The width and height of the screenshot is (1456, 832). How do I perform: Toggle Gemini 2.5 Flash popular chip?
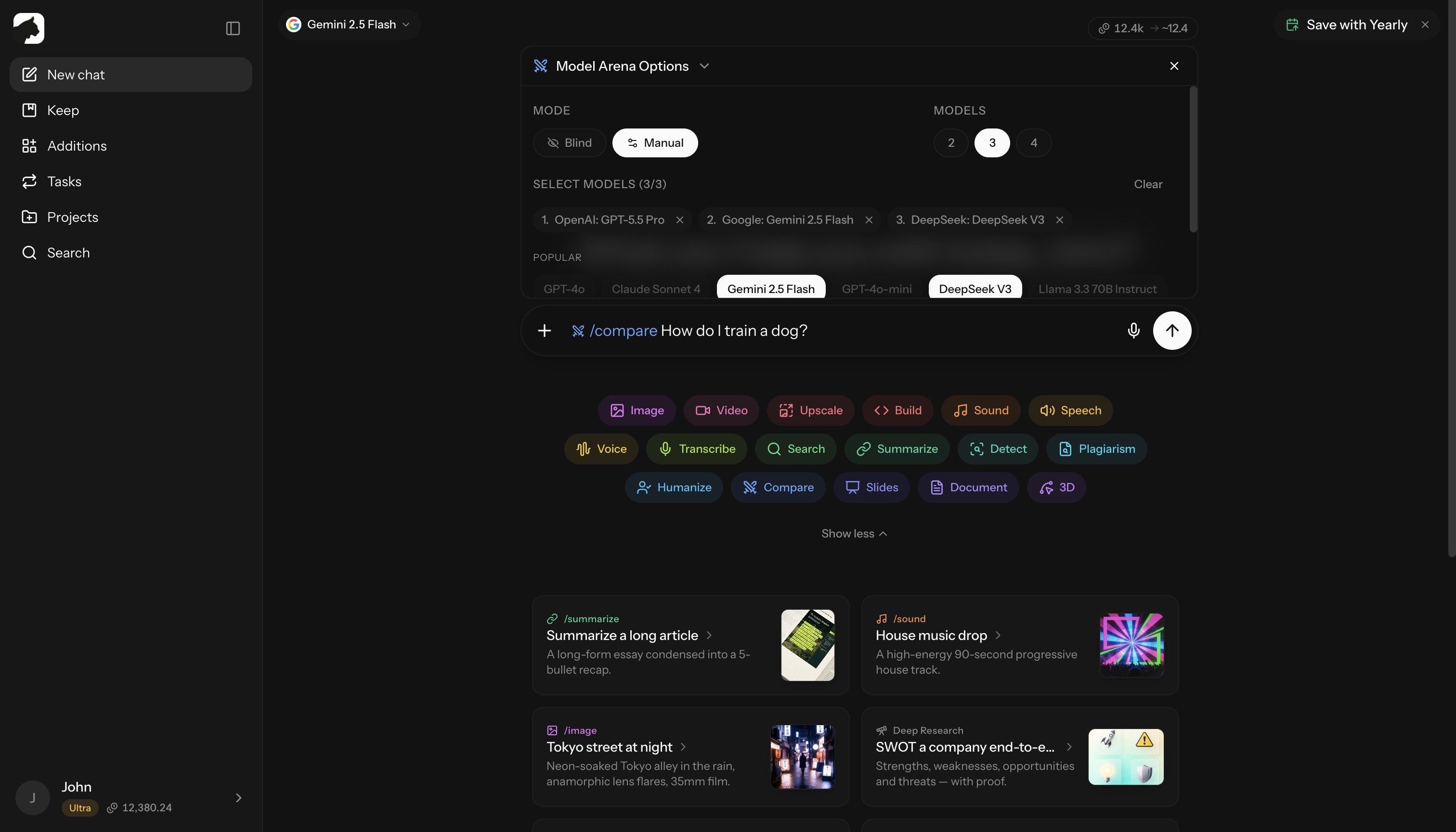(x=770, y=287)
